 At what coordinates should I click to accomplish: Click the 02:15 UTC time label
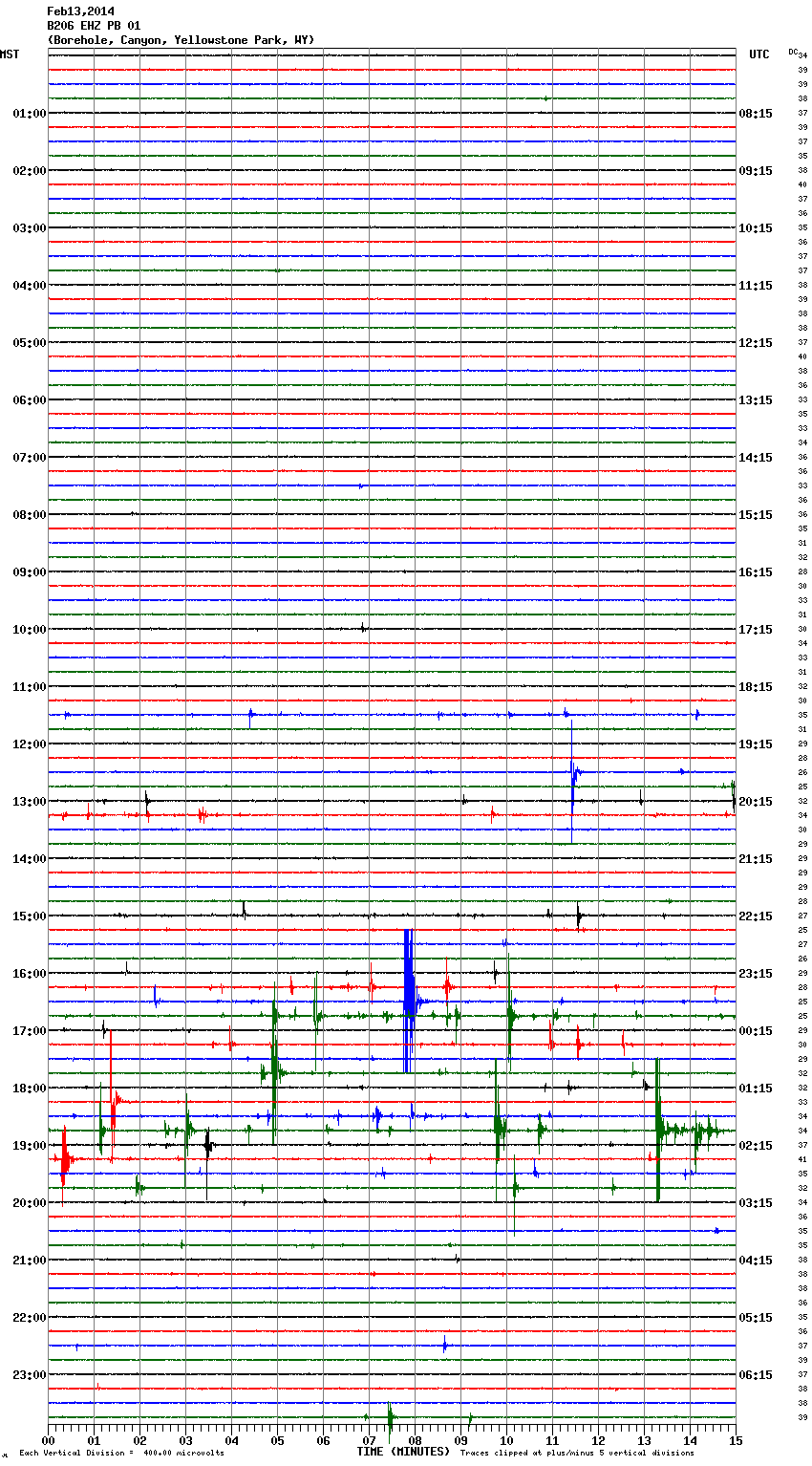[x=756, y=1146]
